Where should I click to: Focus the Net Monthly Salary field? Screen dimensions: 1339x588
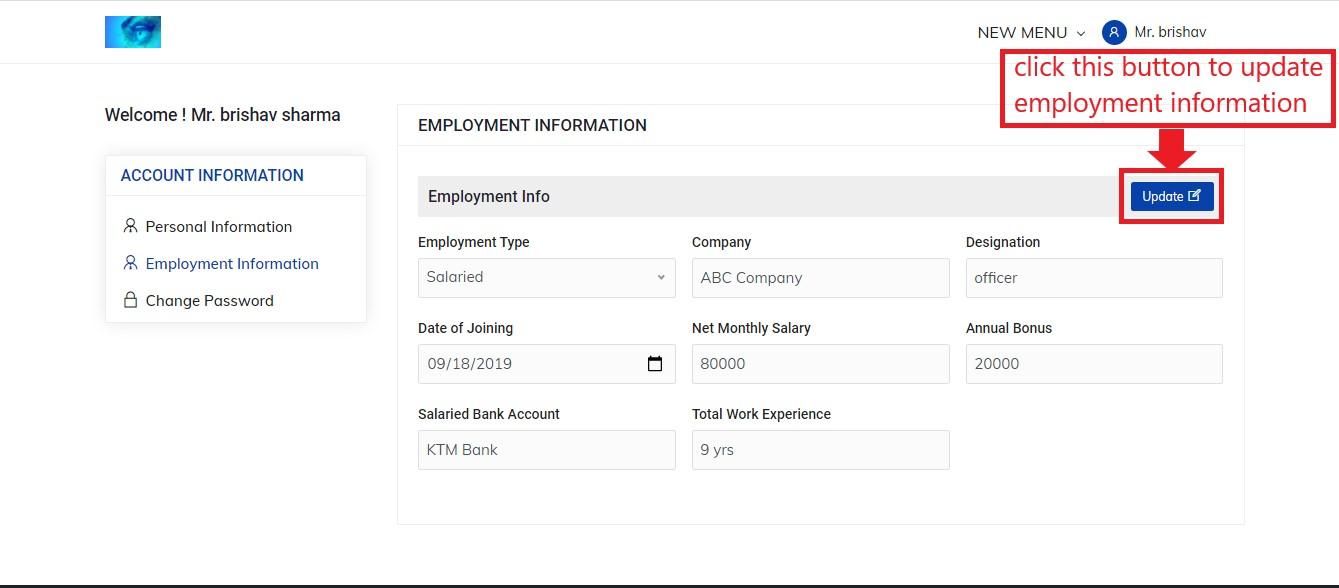(821, 364)
